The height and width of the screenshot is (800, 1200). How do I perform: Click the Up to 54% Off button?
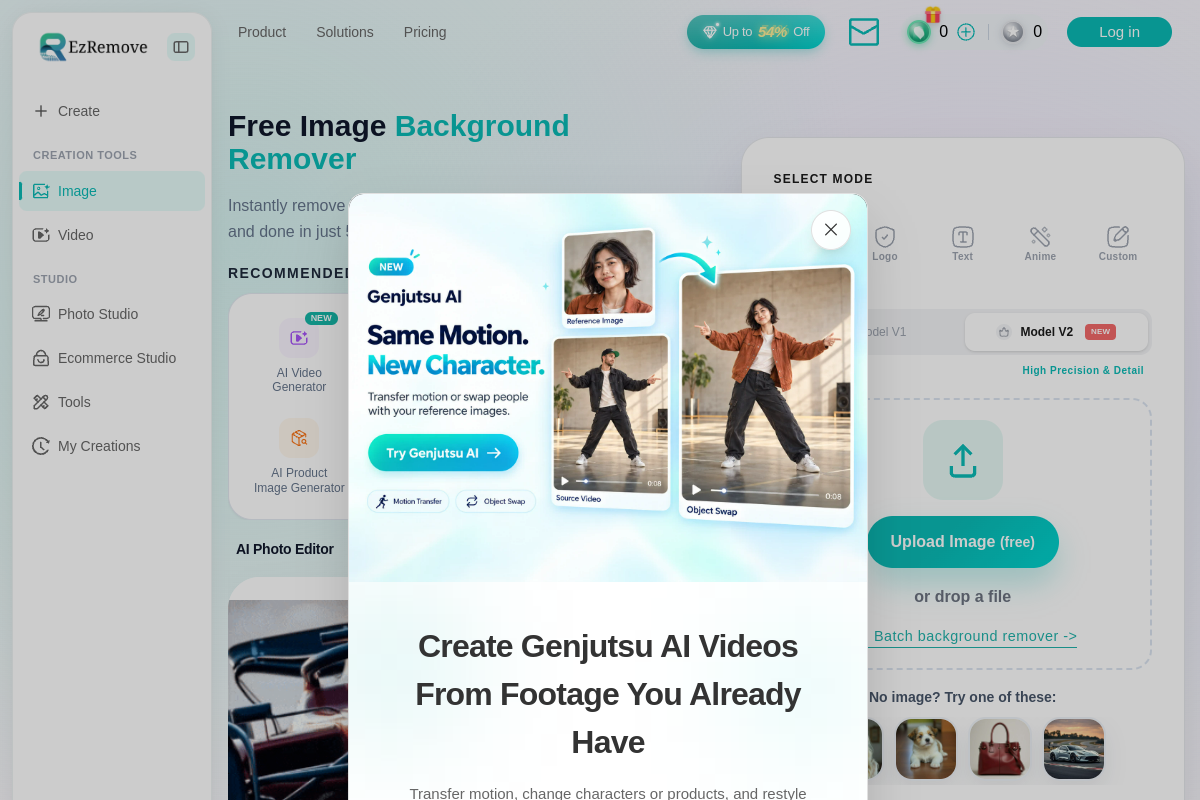(x=756, y=32)
